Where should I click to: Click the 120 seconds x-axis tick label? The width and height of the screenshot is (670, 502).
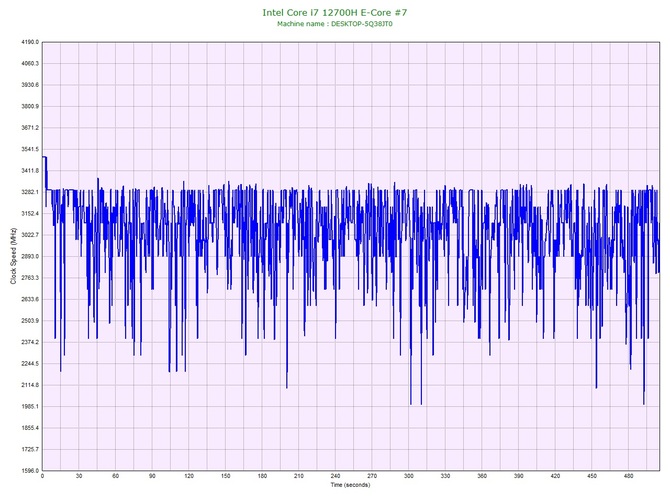pyautogui.click(x=189, y=476)
